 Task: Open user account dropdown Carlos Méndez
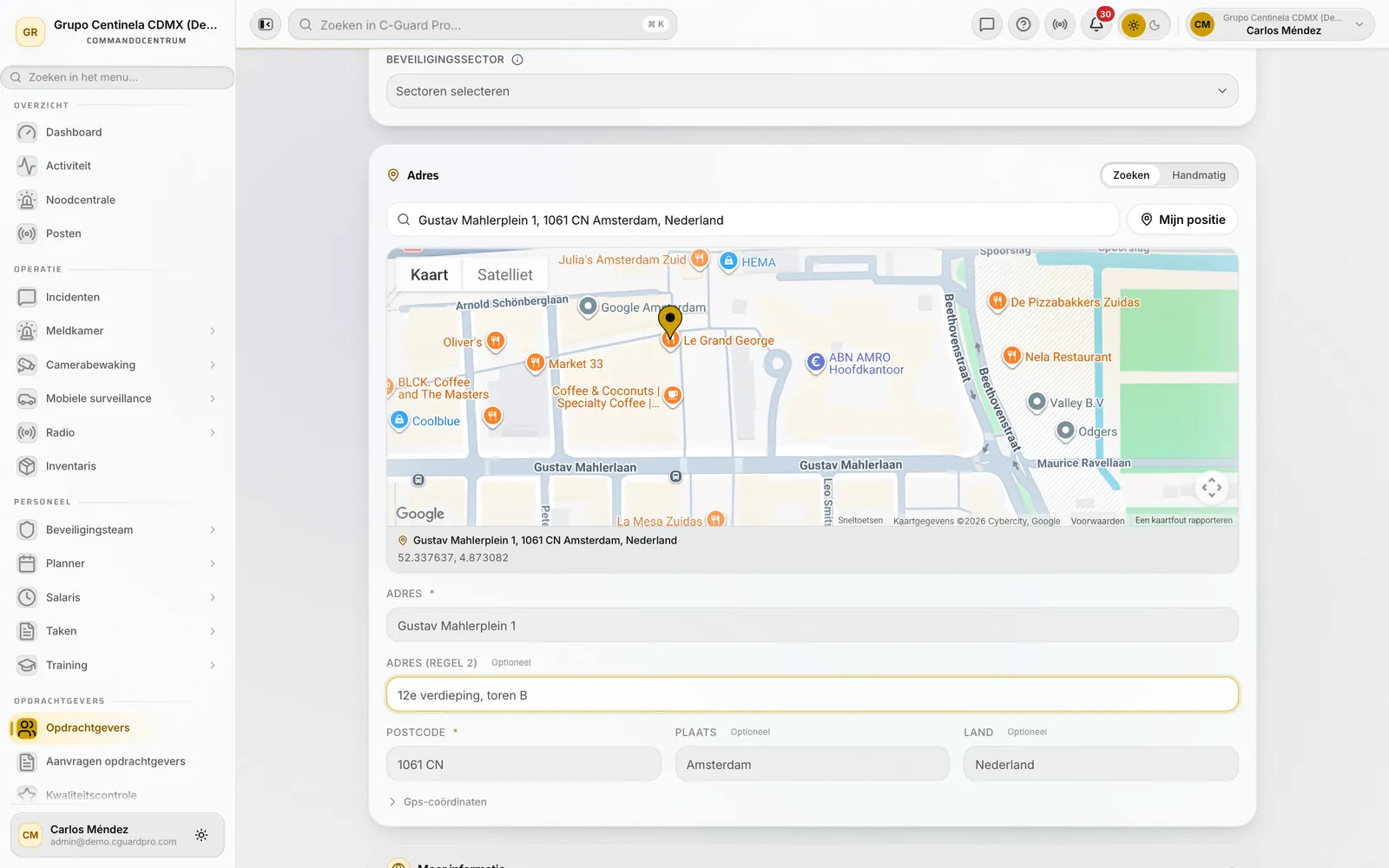1280,24
